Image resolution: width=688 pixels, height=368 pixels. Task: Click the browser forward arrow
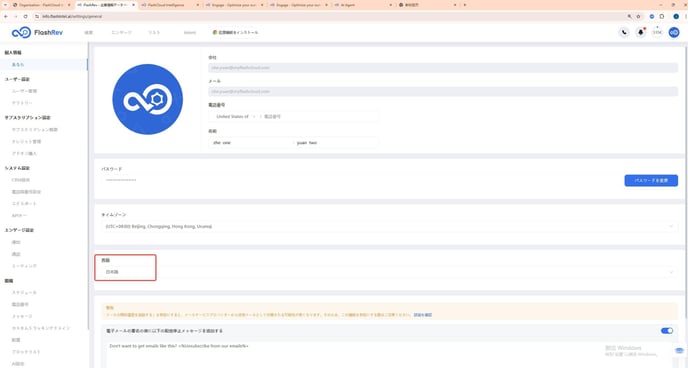15,16
